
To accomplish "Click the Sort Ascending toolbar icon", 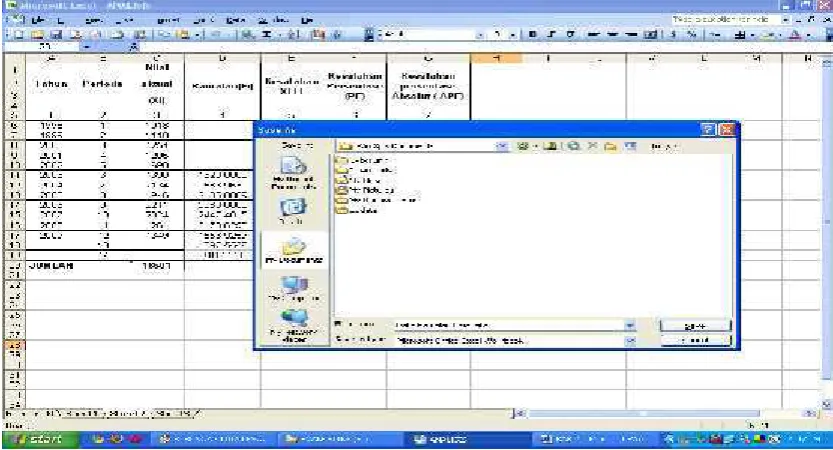I will tap(294, 35).
